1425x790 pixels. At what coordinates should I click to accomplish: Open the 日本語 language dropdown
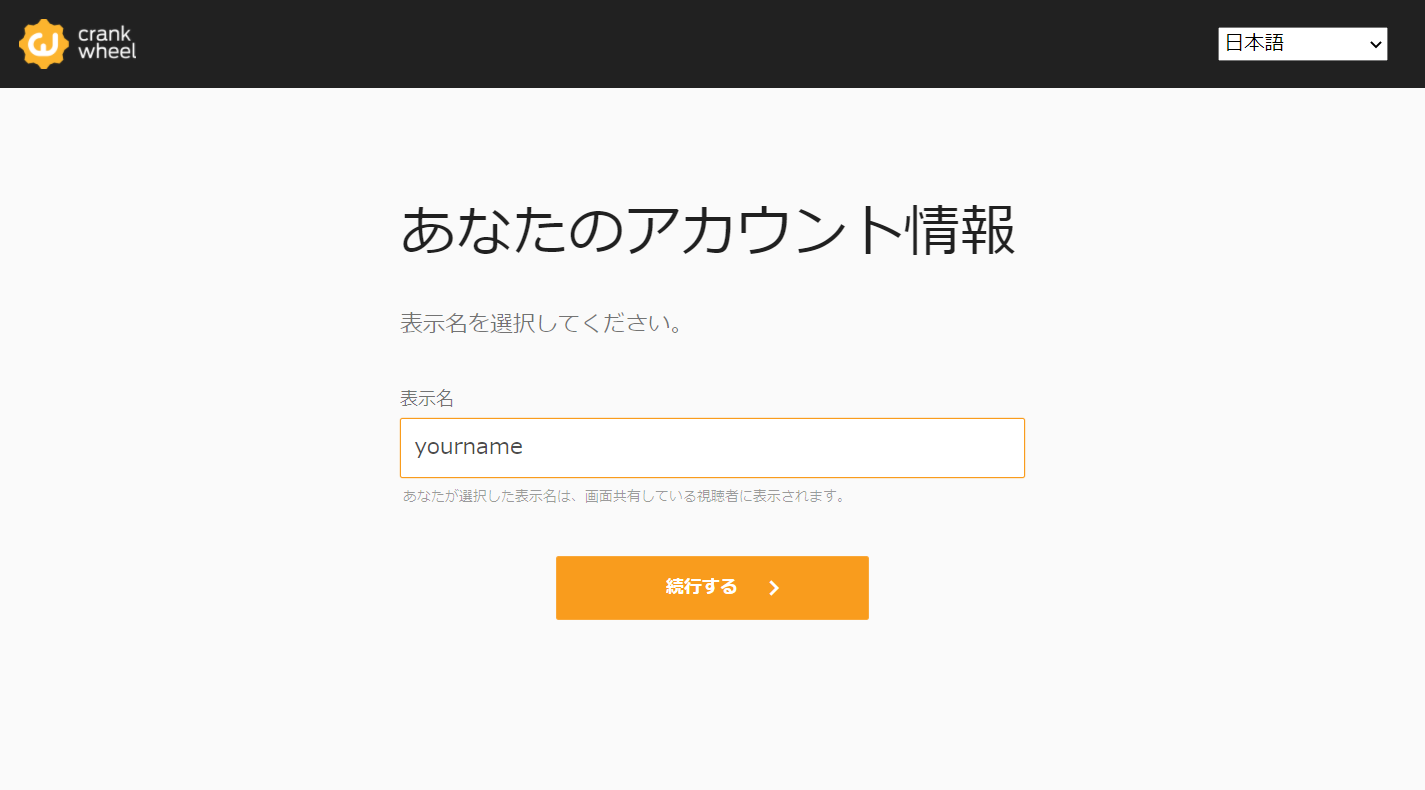(x=1302, y=44)
